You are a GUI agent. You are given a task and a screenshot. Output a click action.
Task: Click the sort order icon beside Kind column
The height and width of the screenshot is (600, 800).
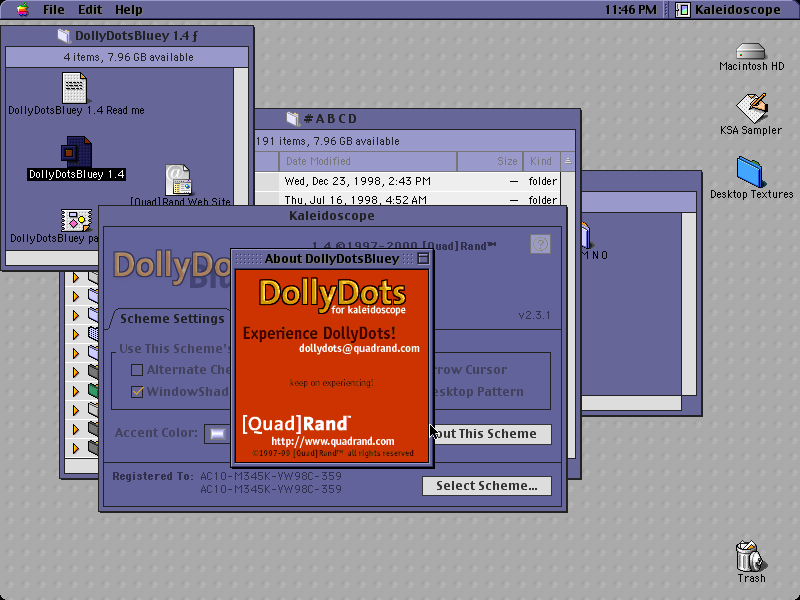pos(567,161)
